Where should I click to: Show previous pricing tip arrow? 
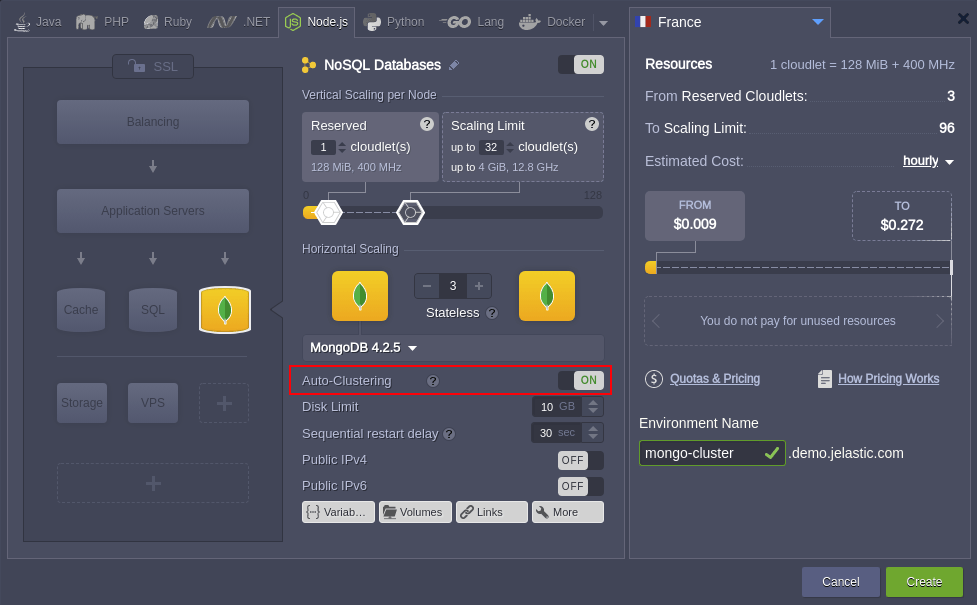tap(655, 321)
